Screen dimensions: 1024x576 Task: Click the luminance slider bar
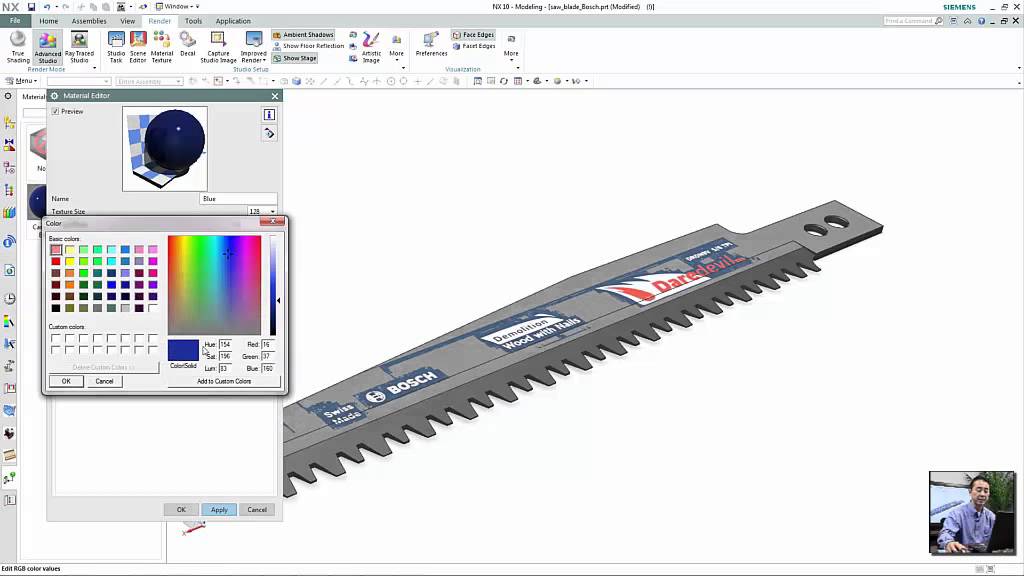[x=273, y=285]
